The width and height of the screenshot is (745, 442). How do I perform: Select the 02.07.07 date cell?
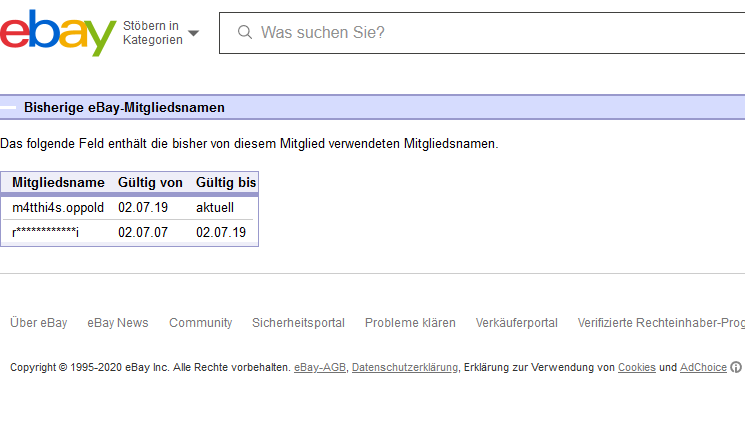point(143,232)
